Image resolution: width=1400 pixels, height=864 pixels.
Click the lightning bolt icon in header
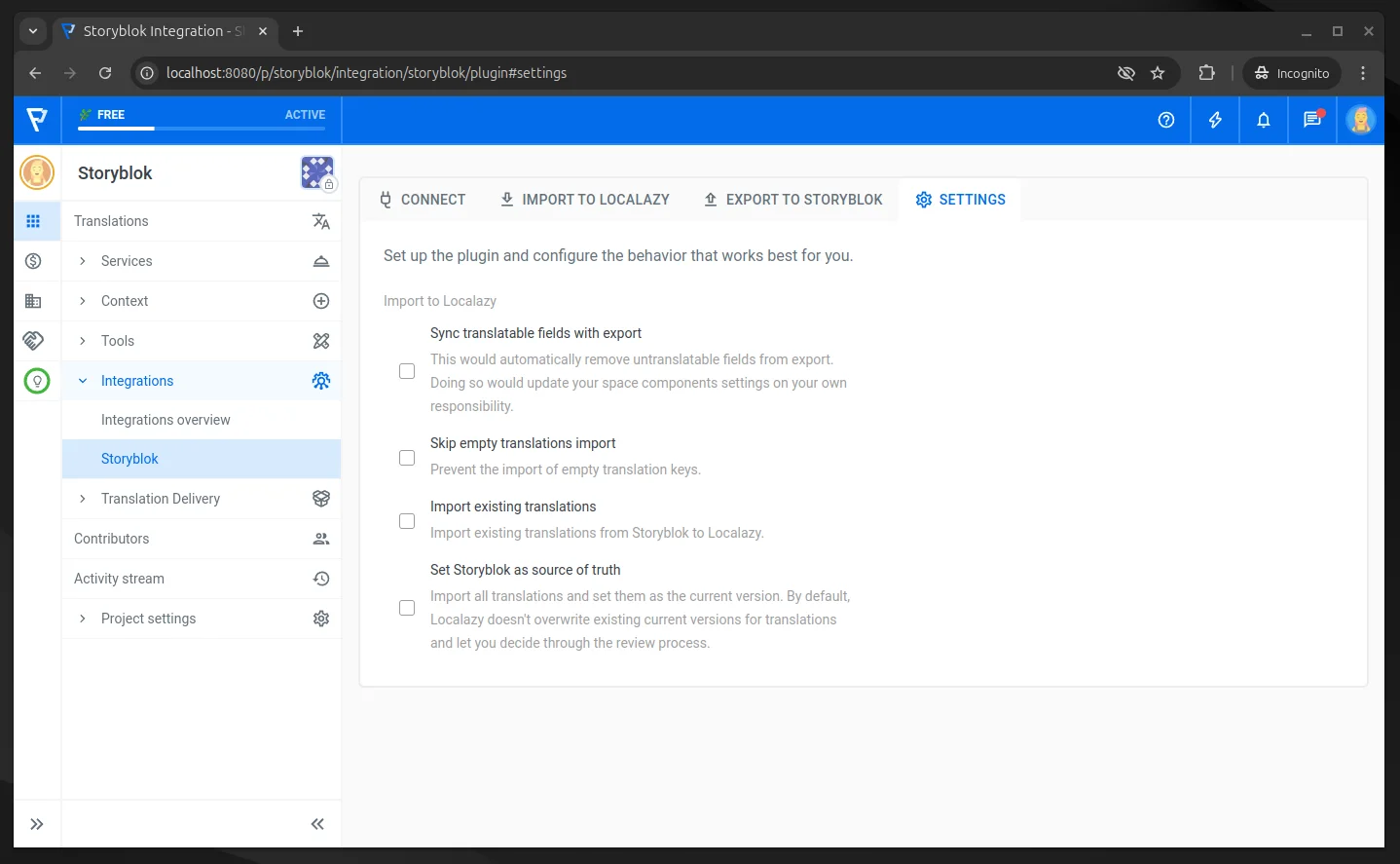coord(1214,120)
